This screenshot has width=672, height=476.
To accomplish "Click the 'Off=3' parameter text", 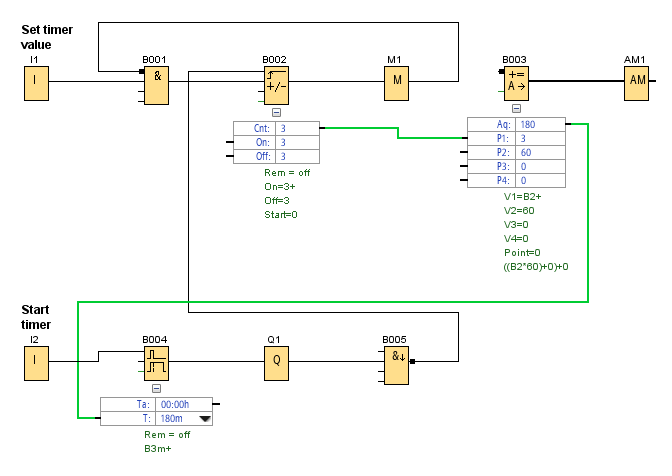I will click(277, 201).
